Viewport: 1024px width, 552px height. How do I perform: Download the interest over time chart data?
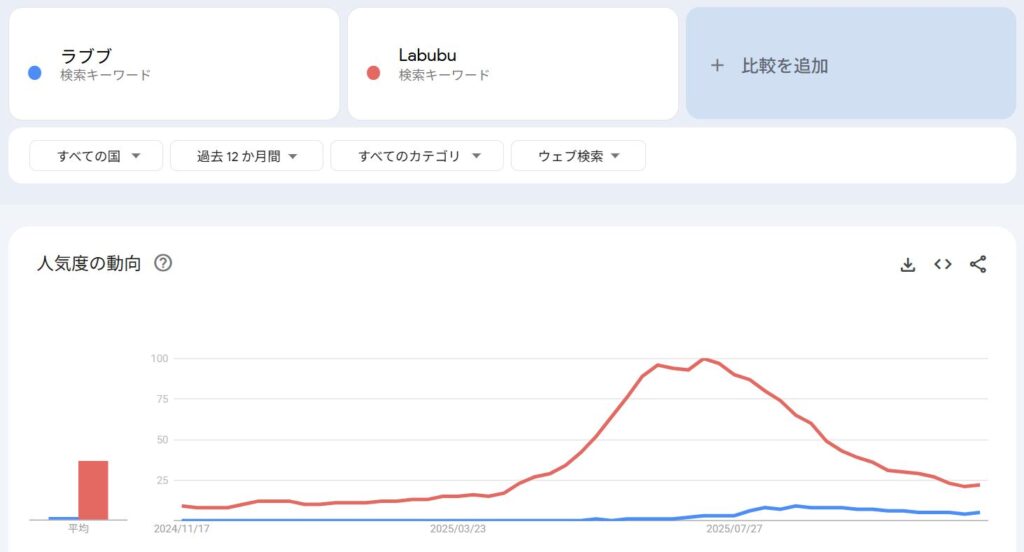pyautogui.click(x=908, y=265)
